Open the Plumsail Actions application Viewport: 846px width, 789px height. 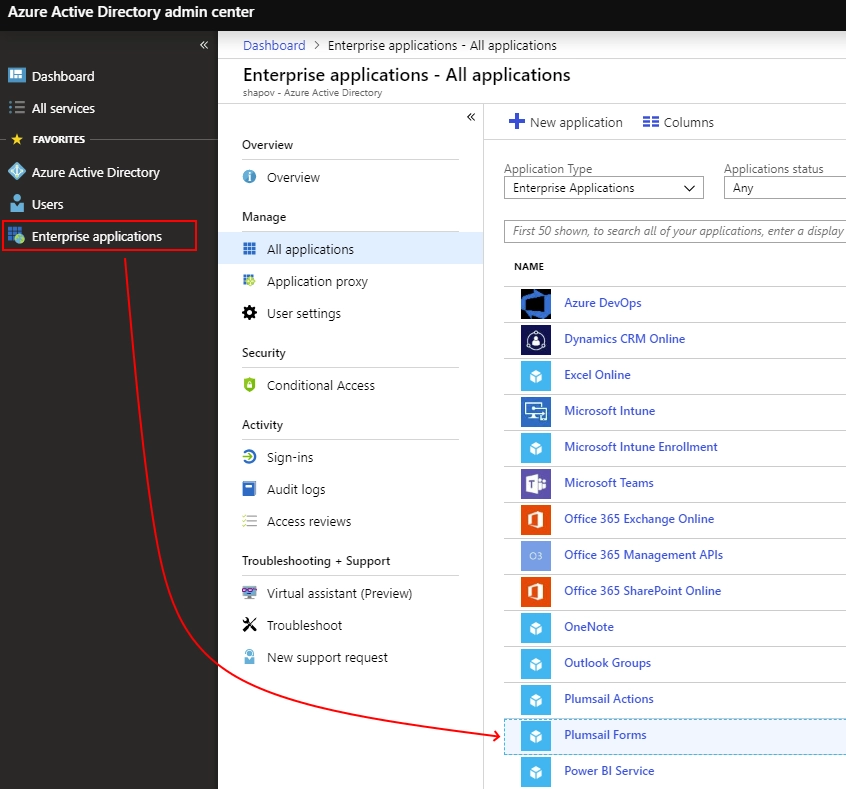click(609, 698)
